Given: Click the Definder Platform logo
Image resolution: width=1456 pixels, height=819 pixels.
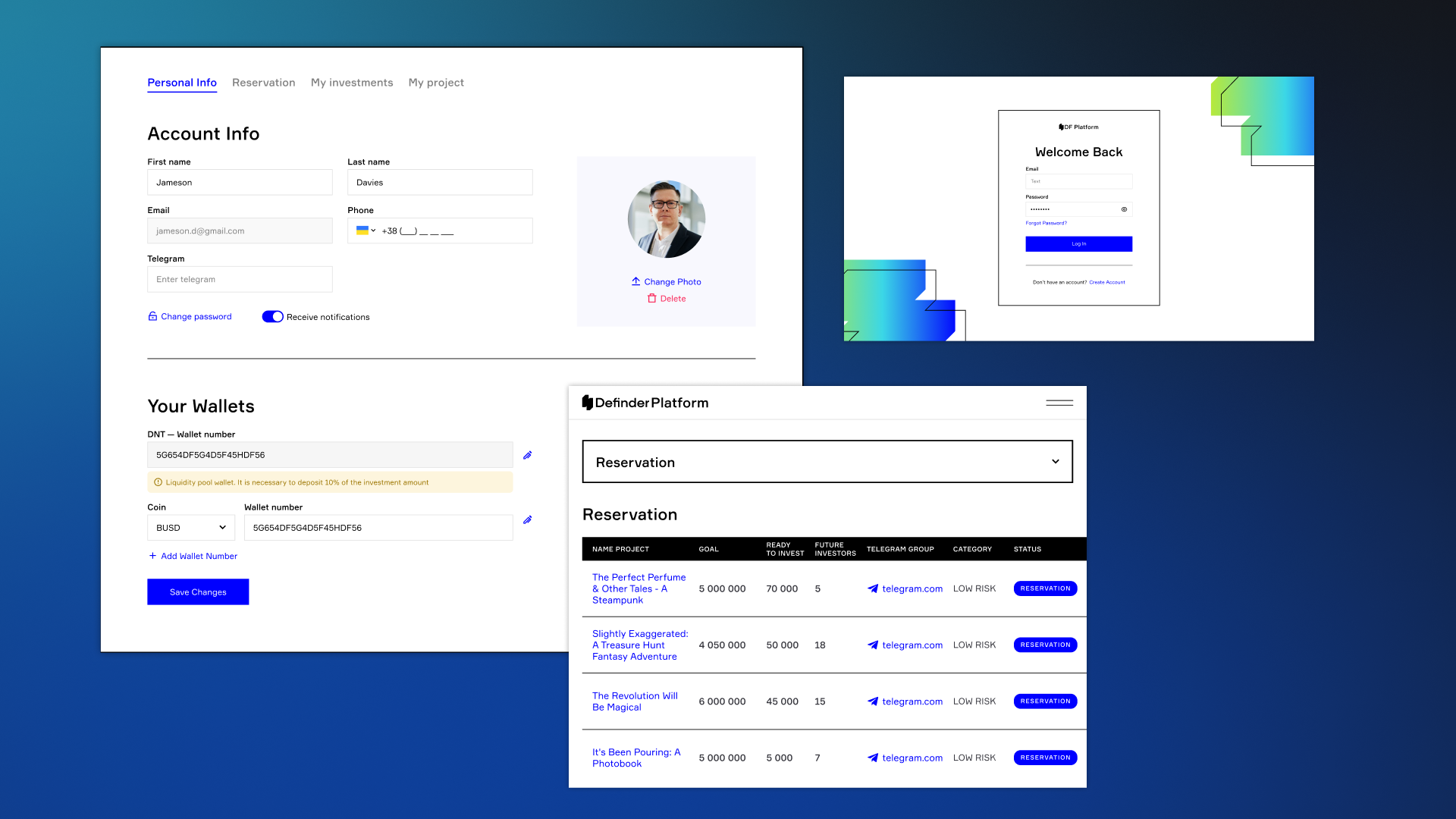Looking at the screenshot, I should click(x=645, y=403).
